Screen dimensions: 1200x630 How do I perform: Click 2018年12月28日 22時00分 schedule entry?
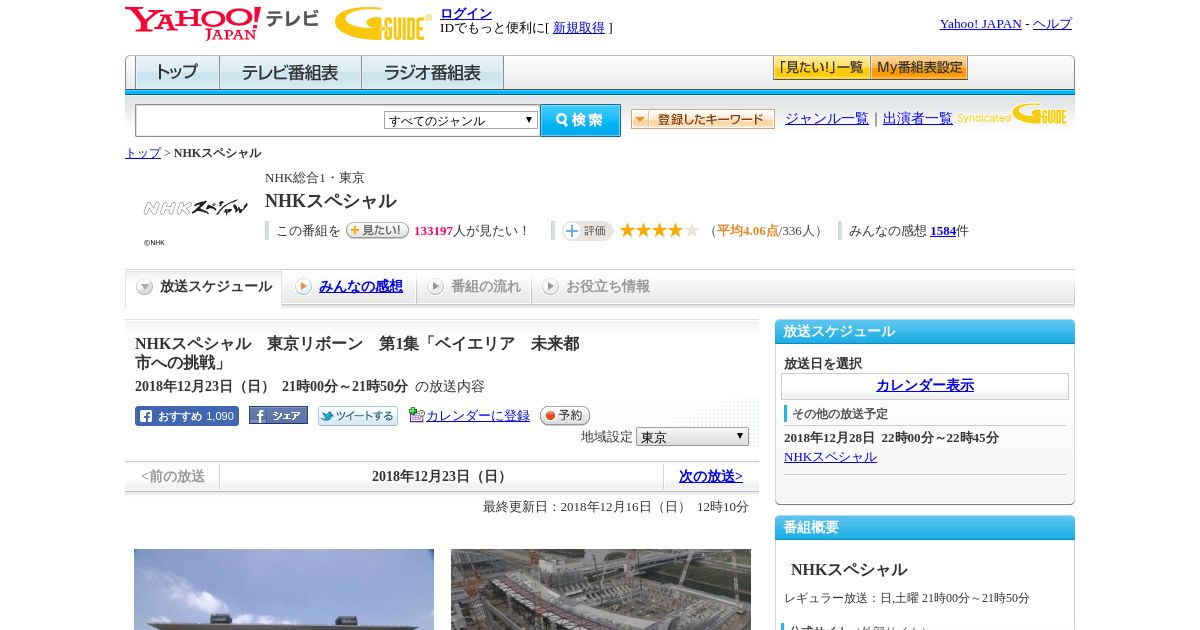point(891,438)
